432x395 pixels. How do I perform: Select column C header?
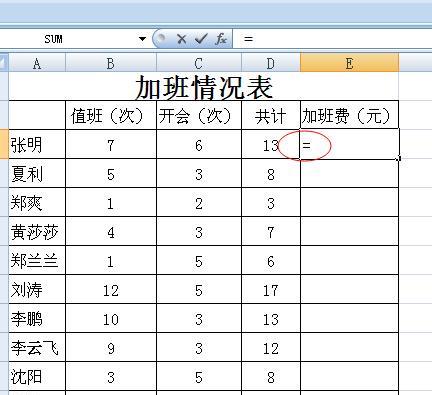tap(199, 63)
